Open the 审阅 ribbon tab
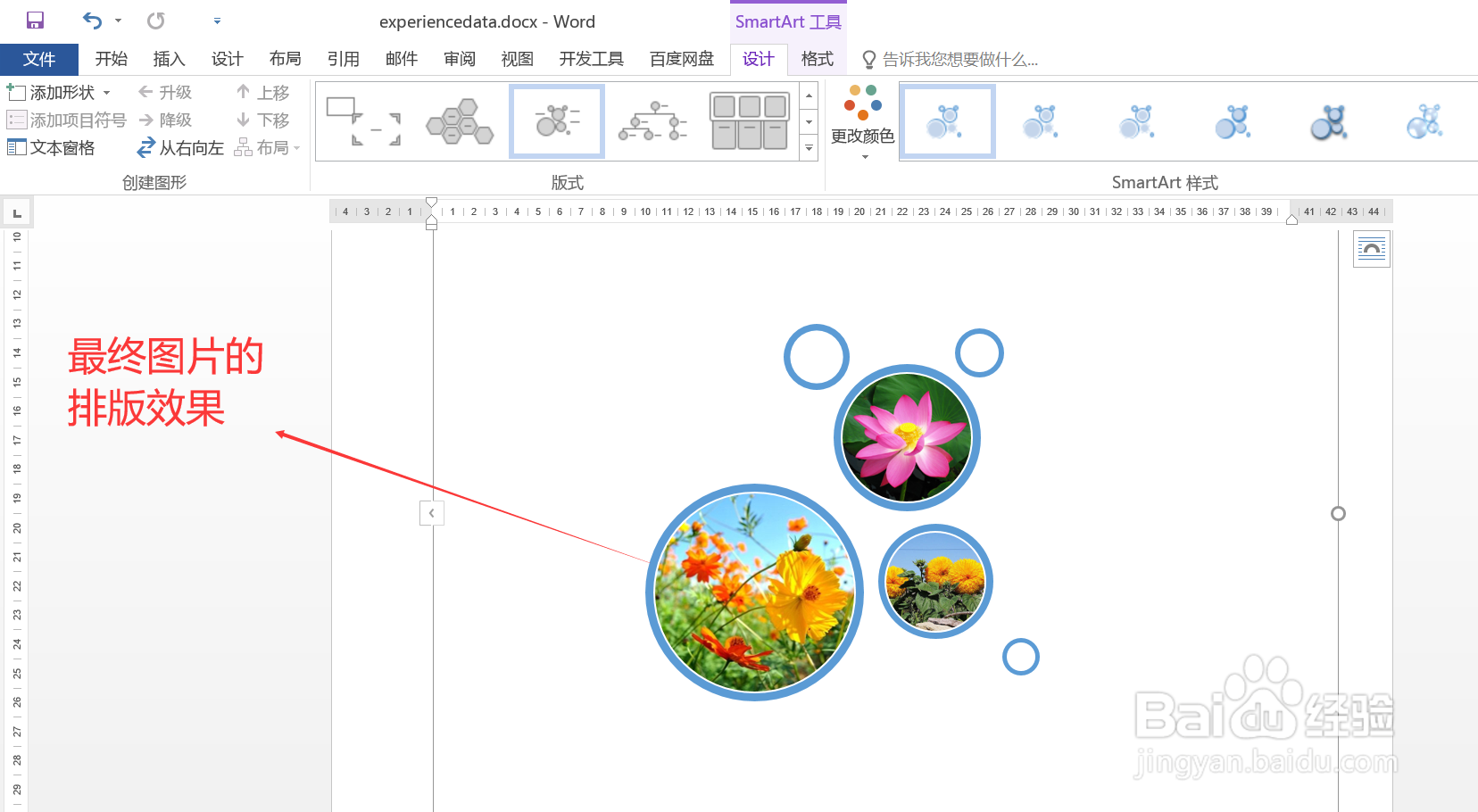 pyautogui.click(x=460, y=59)
